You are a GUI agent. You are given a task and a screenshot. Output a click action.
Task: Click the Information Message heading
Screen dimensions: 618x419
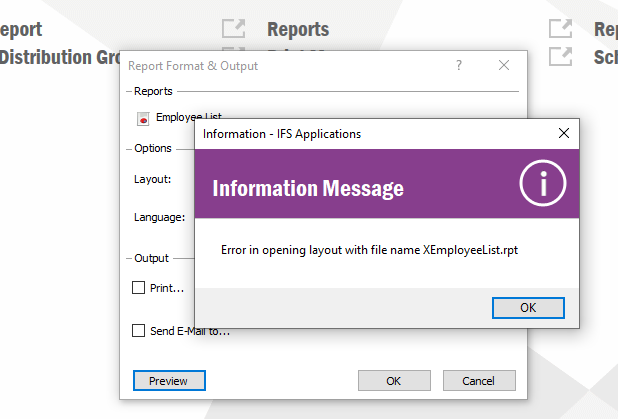[308, 188]
